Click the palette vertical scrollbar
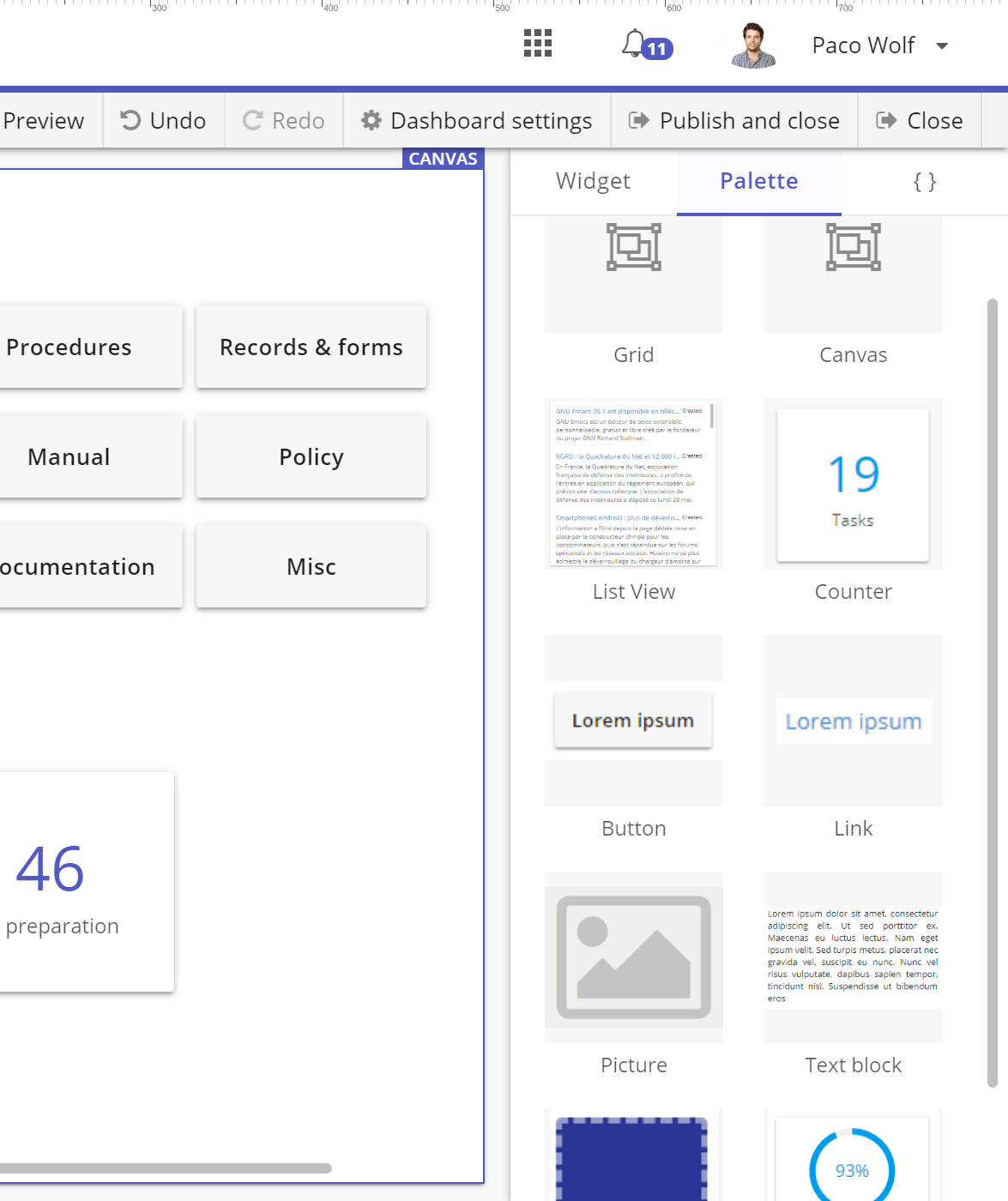This screenshot has width=1008, height=1201. pos(993,693)
